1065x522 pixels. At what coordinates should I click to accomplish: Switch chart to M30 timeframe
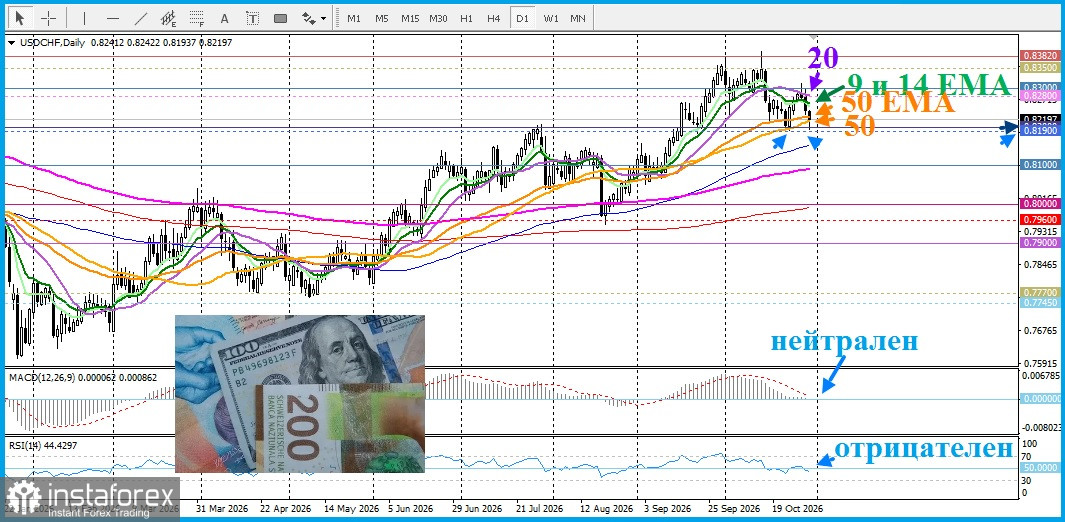438,18
